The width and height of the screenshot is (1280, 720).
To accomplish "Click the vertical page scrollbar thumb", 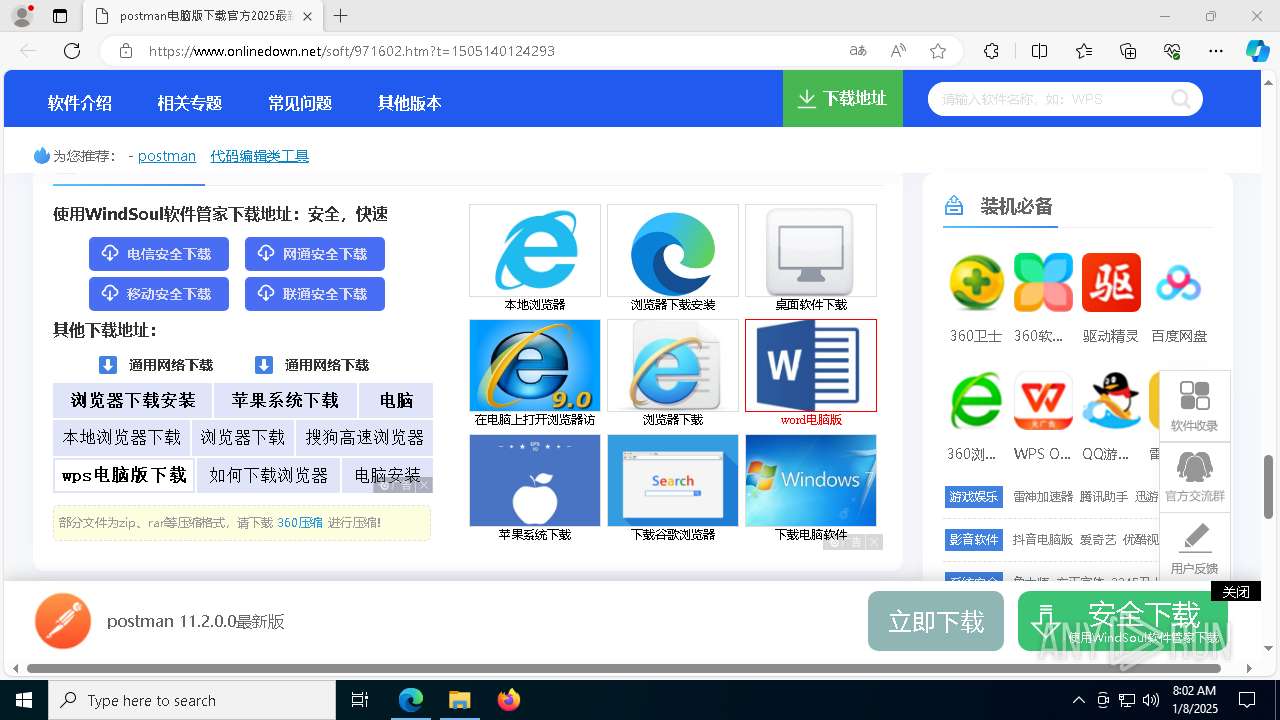I will pos(1269,486).
